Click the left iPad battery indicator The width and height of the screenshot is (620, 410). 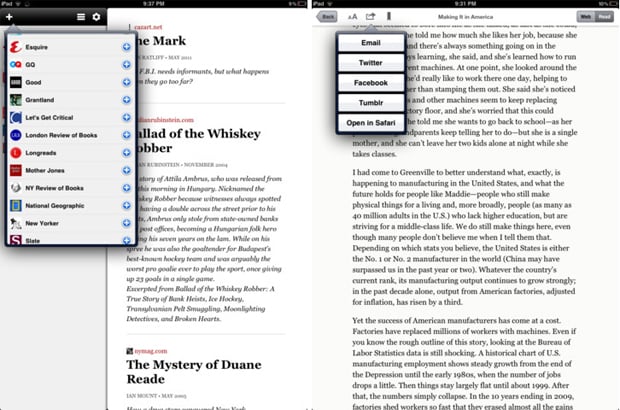point(302,4)
